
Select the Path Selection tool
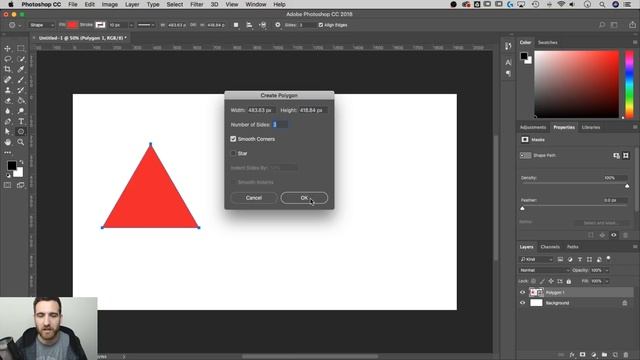point(7,131)
